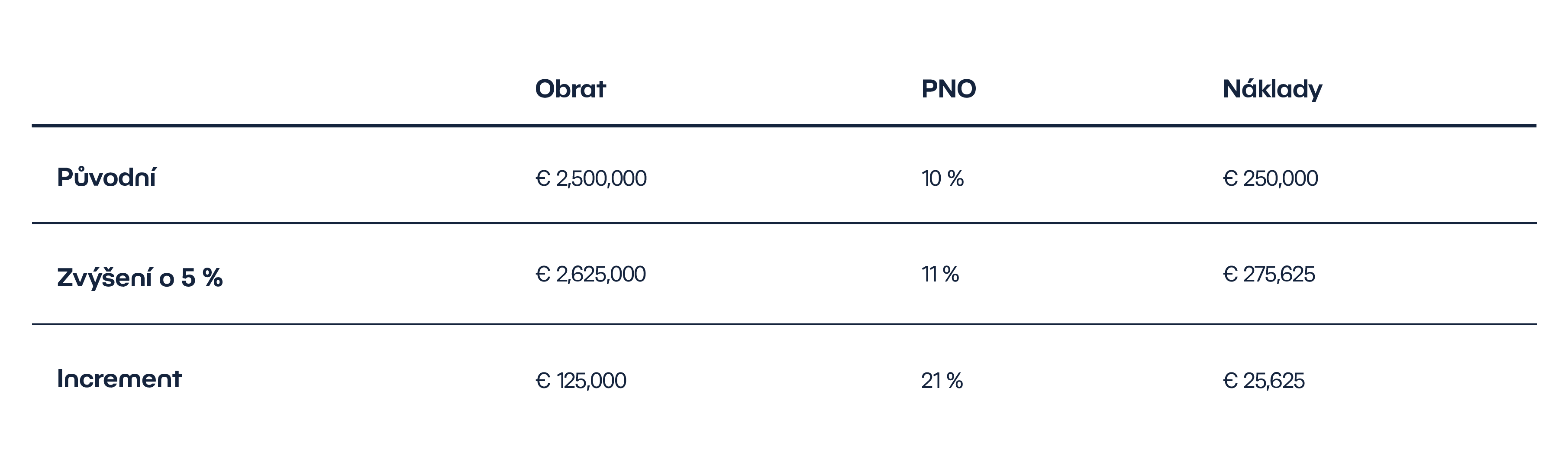Select the Původní row label
The height and width of the screenshot is (469, 1568).
click(106, 177)
